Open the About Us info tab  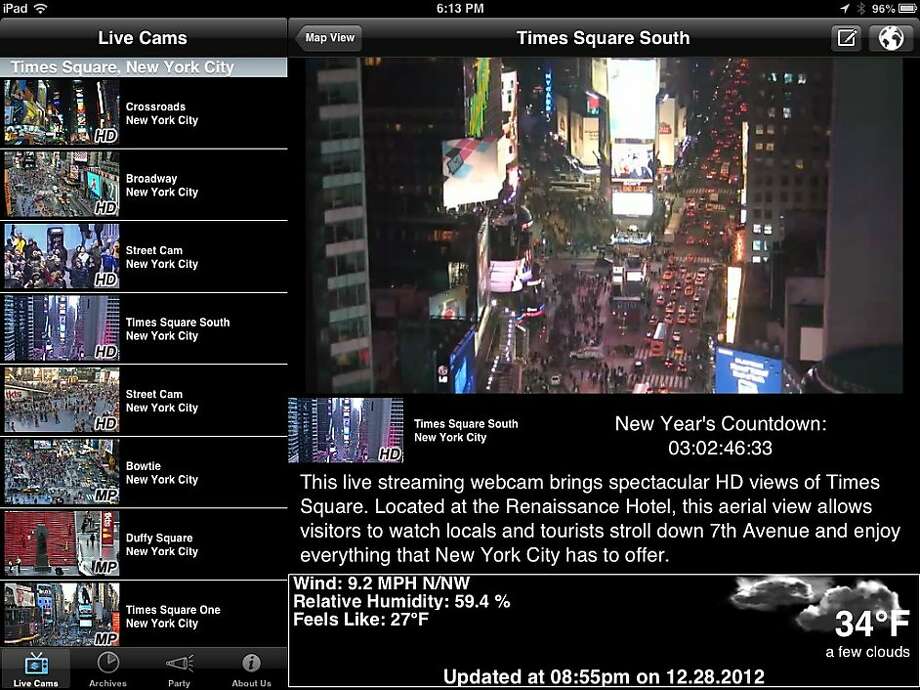point(251,668)
